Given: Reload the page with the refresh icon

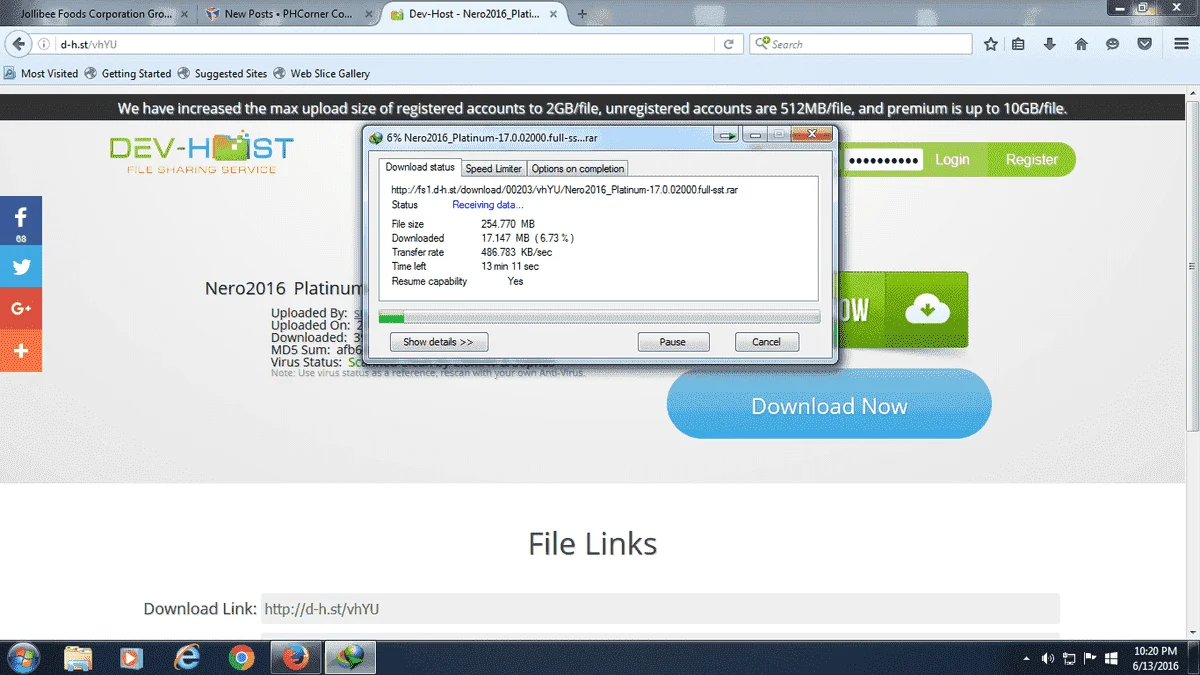Looking at the screenshot, I should [729, 44].
